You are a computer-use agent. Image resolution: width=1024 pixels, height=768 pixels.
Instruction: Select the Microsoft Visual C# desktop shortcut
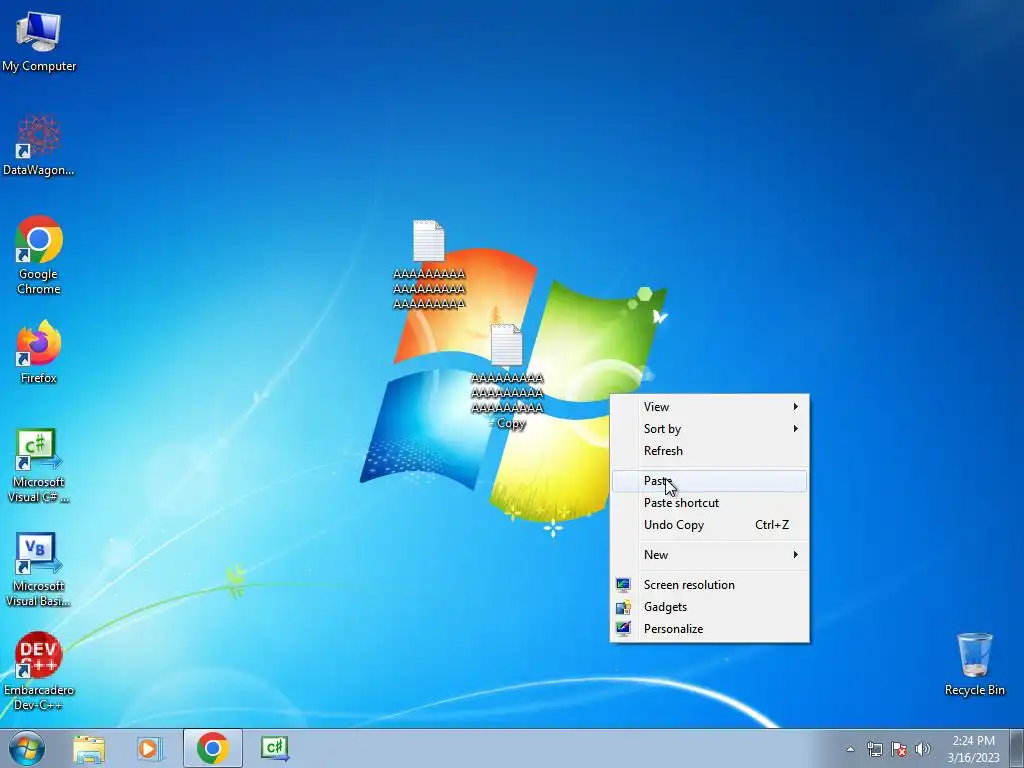39,466
